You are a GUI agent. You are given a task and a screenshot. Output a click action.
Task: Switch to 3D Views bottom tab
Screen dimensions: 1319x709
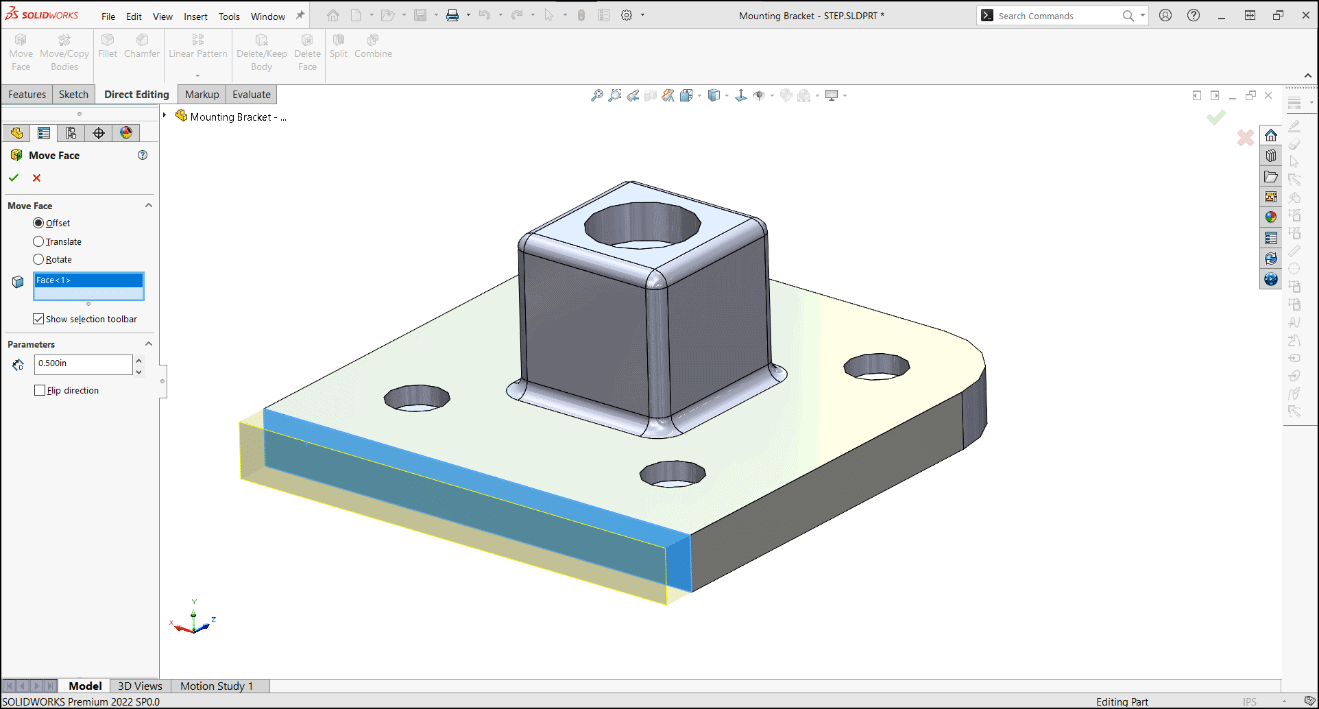[x=140, y=686]
